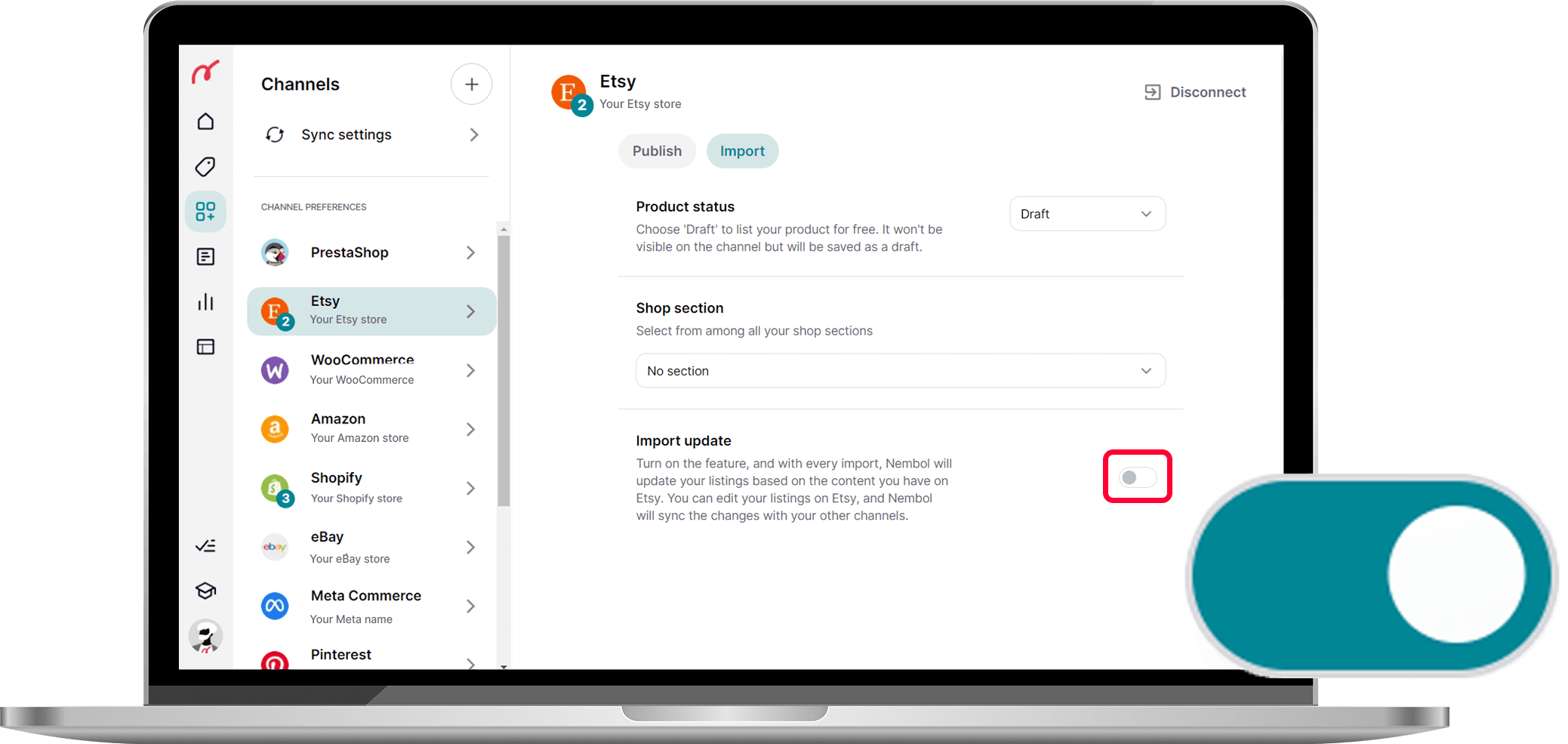Open eBay channel name
The image size is (1568, 744).
(x=327, y=536)
